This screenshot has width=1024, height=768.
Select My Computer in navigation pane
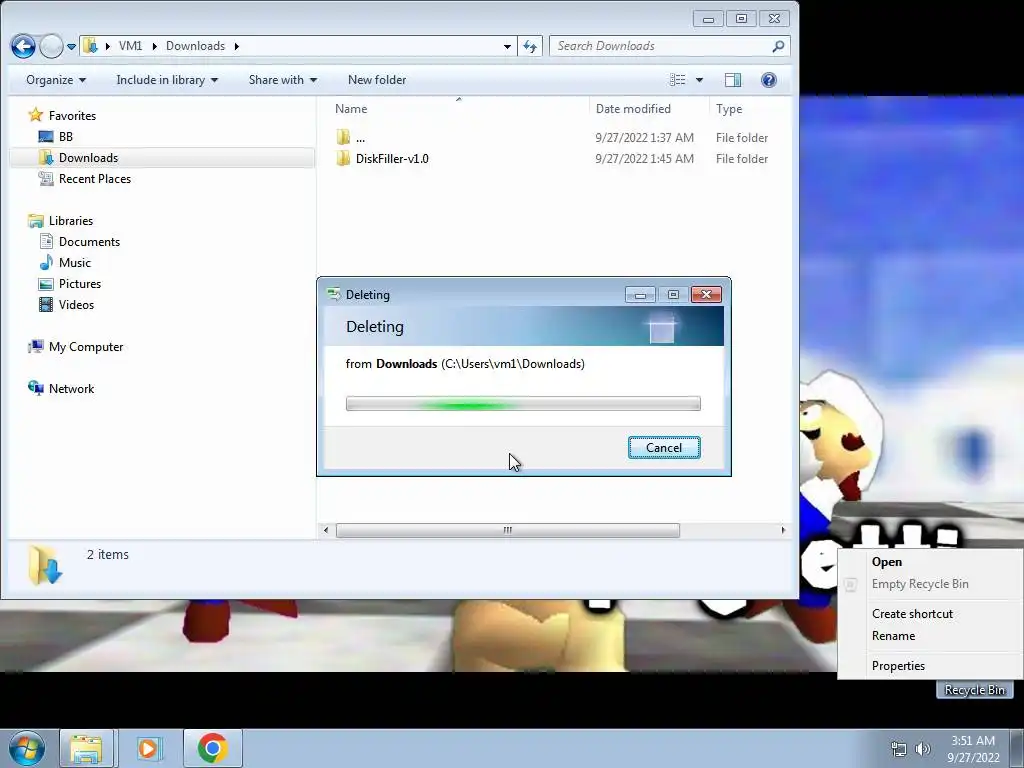point(86,347)
